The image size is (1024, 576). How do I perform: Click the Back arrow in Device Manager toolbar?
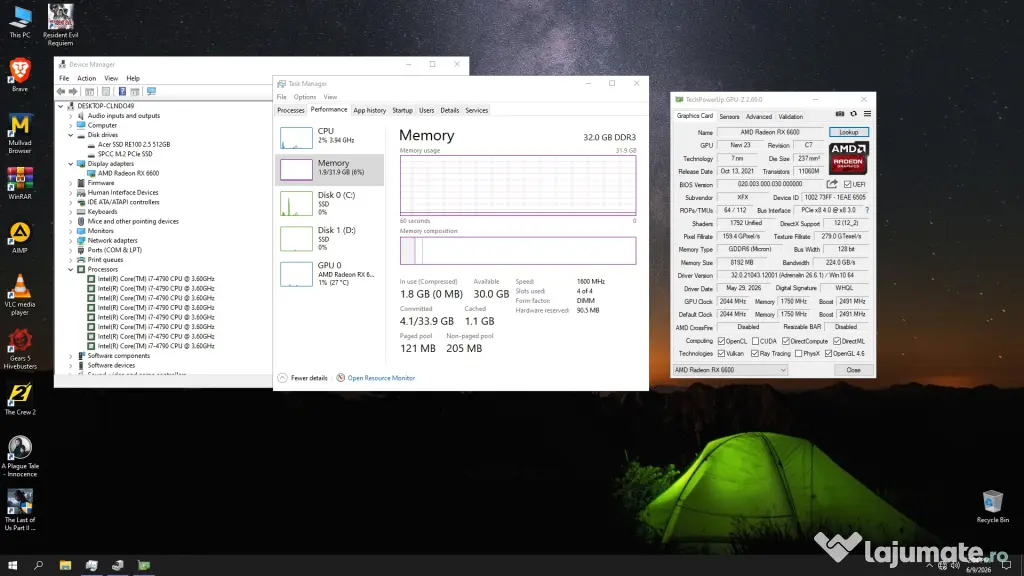coord(61,91)
